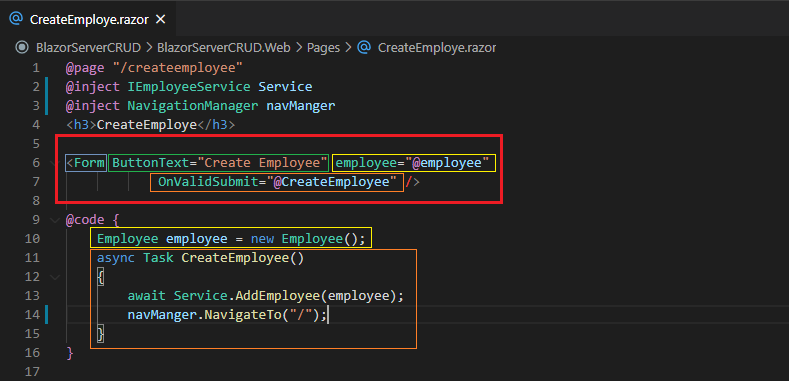Screen dimensions: 789x381
Task: Click the CreateEmployee method name on line 11
Action: point(235,258)
